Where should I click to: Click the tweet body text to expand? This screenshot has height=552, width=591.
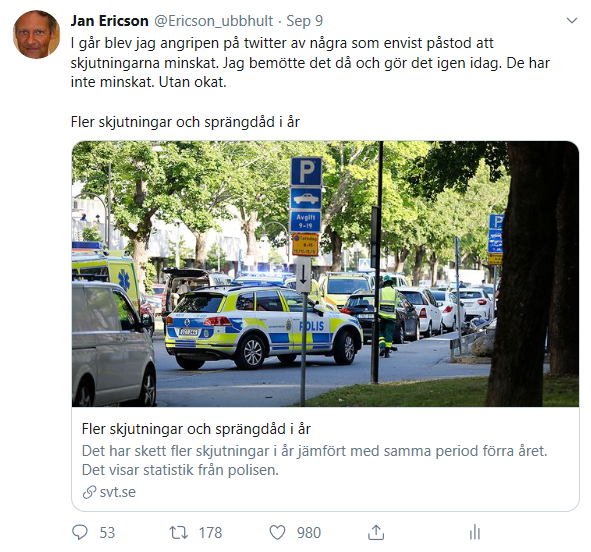(x=310, y=63)
